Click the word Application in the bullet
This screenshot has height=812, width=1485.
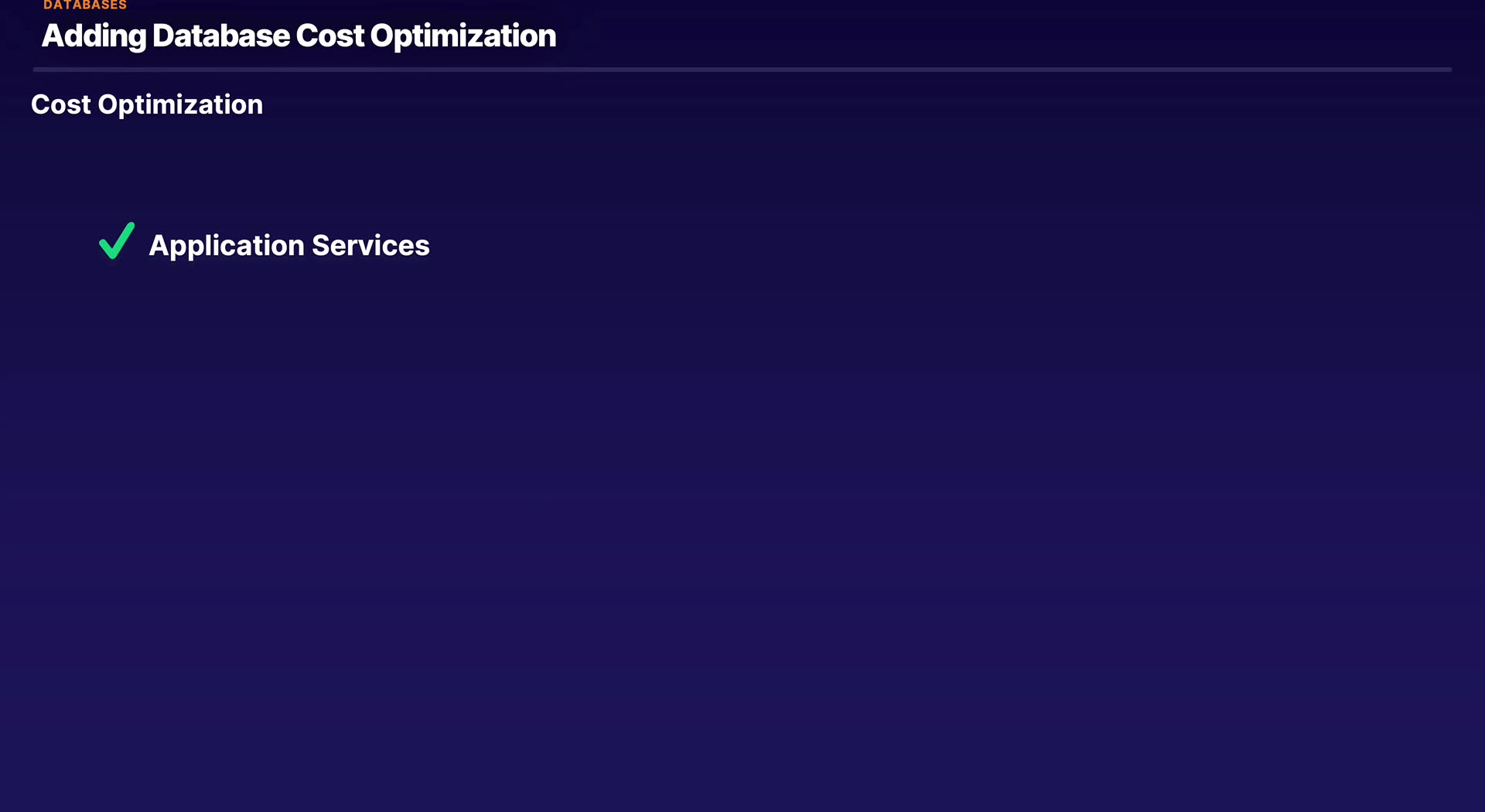(227, 245)
